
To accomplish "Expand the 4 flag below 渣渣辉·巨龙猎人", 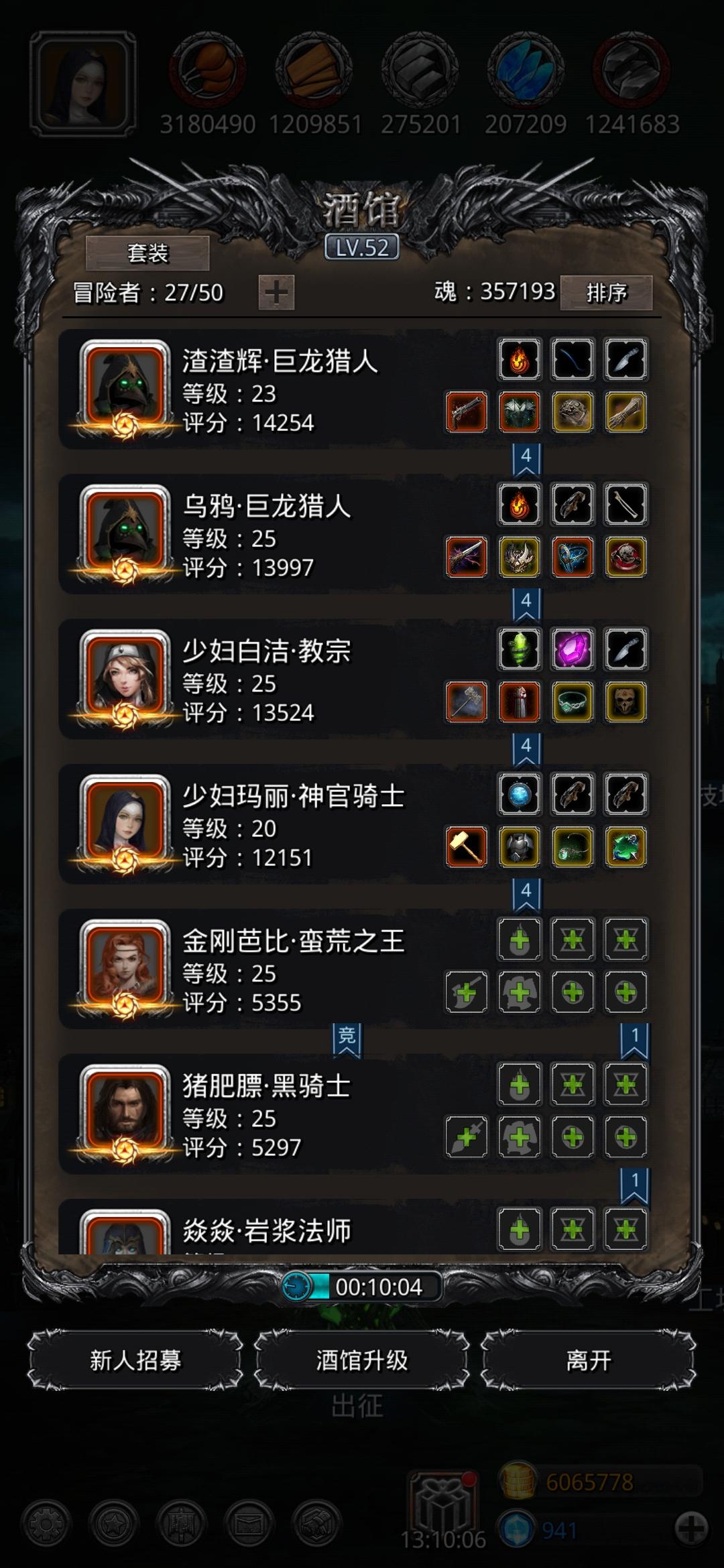I will coord(526,460).
